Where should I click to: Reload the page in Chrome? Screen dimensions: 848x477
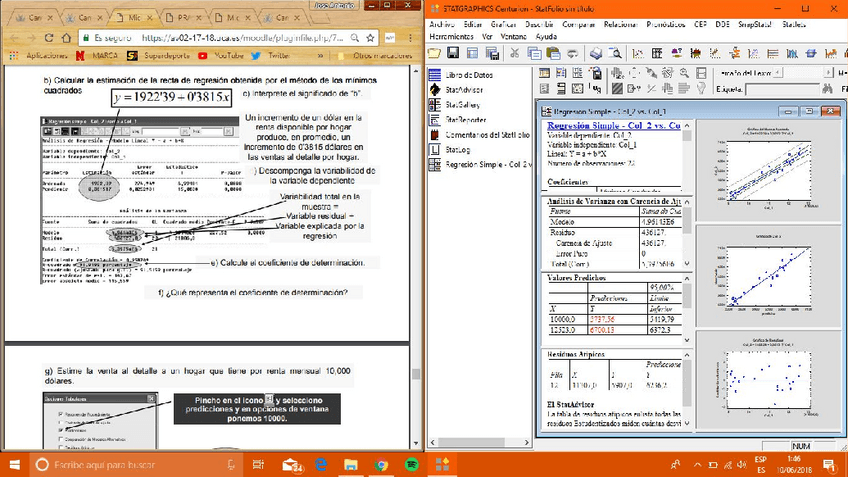point(50,38)
